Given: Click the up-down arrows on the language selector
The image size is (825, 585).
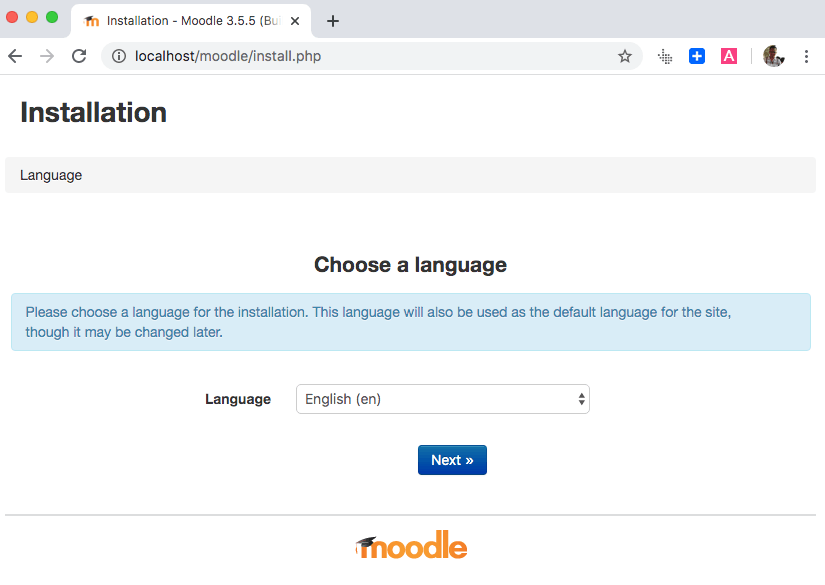Looking at the screenshot, I should click(x=580, y=399).
